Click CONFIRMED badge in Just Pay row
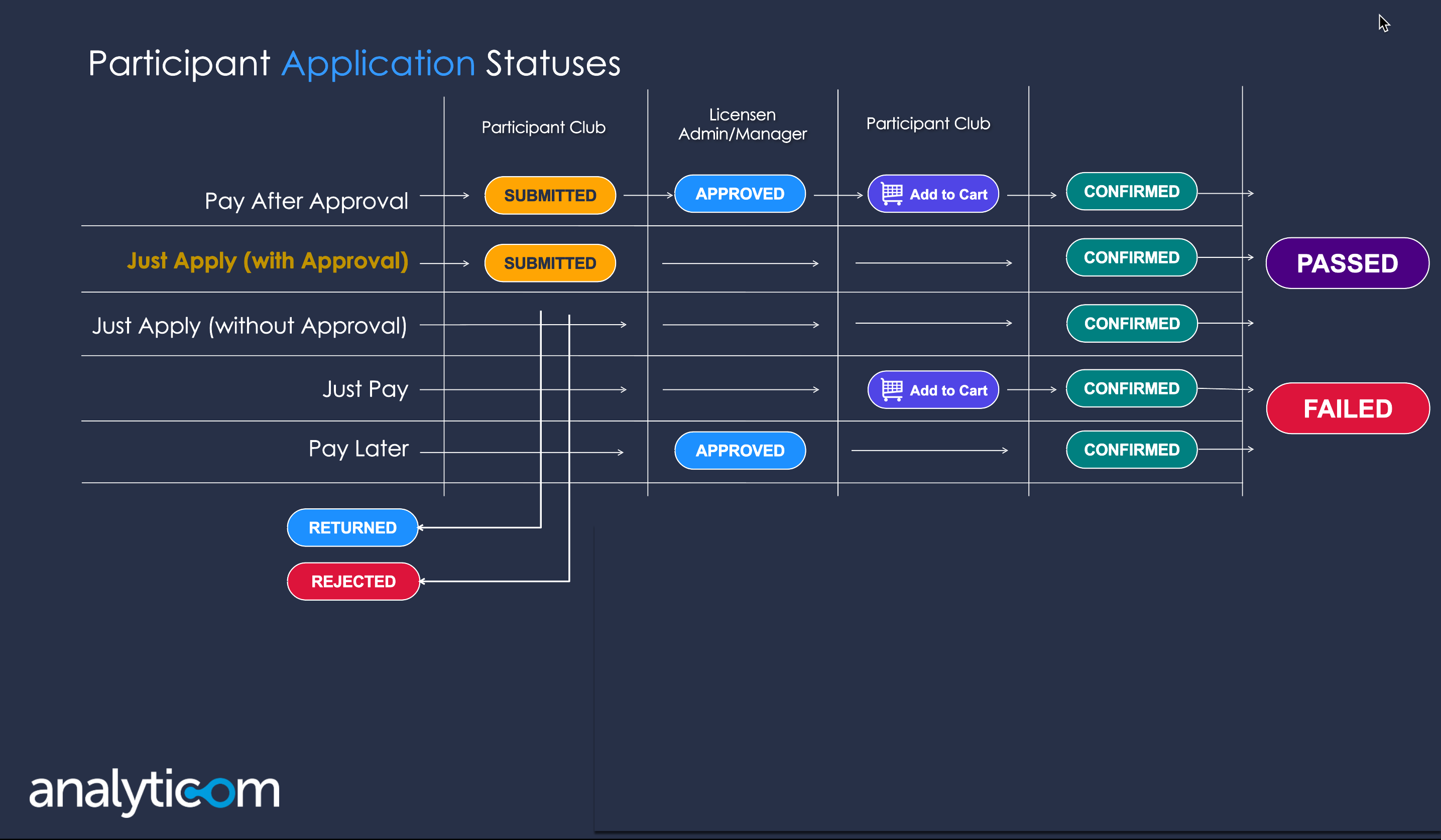 (1131, 388)
